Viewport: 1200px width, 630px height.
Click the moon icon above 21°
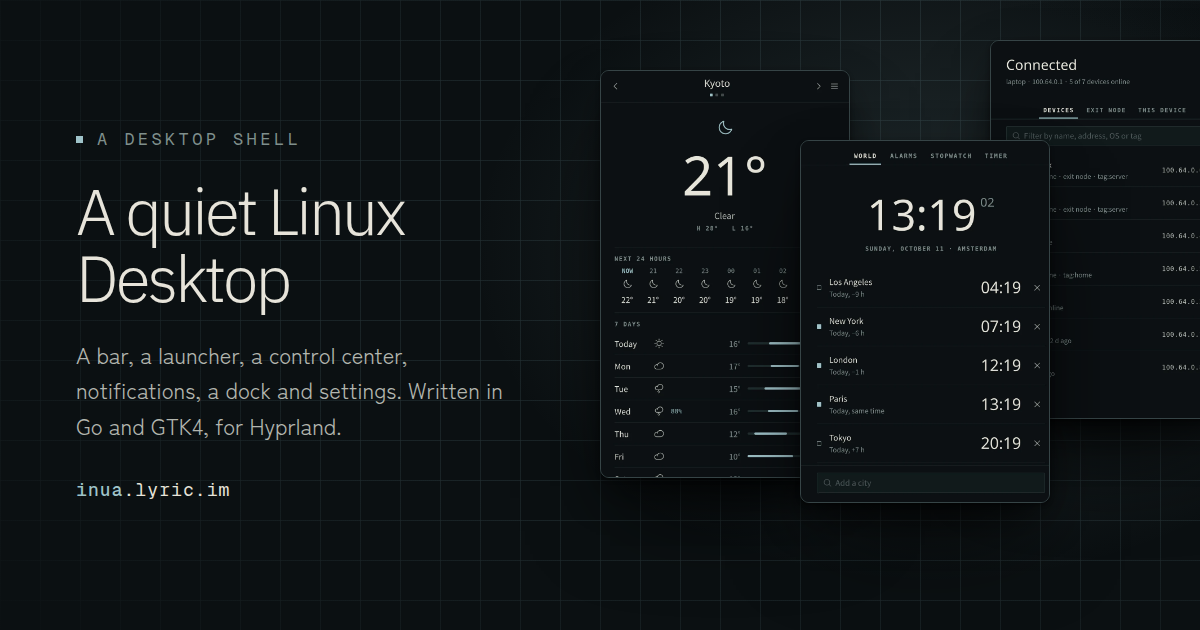click(x=725, y=127)
